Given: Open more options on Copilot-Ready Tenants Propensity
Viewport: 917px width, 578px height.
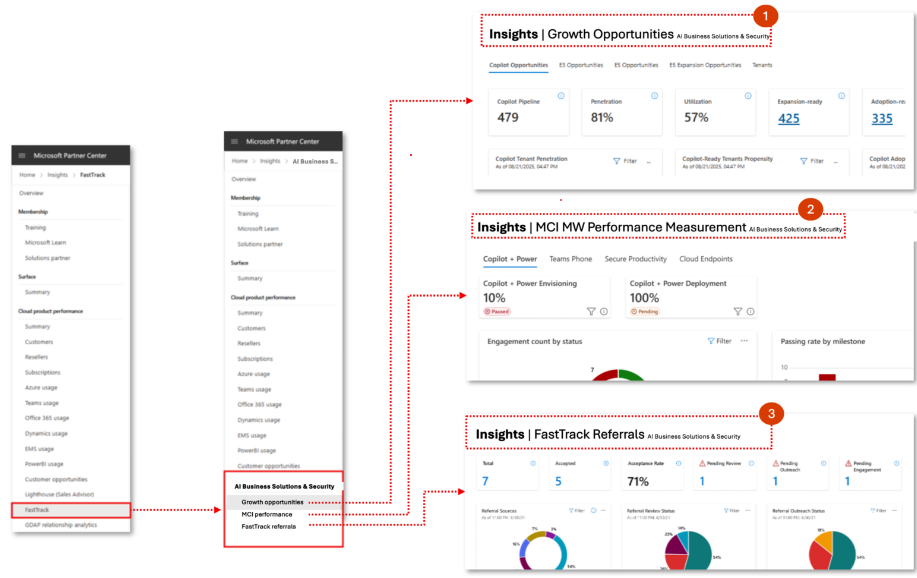Looking at the screenshot, I should [x=835, y=161].
